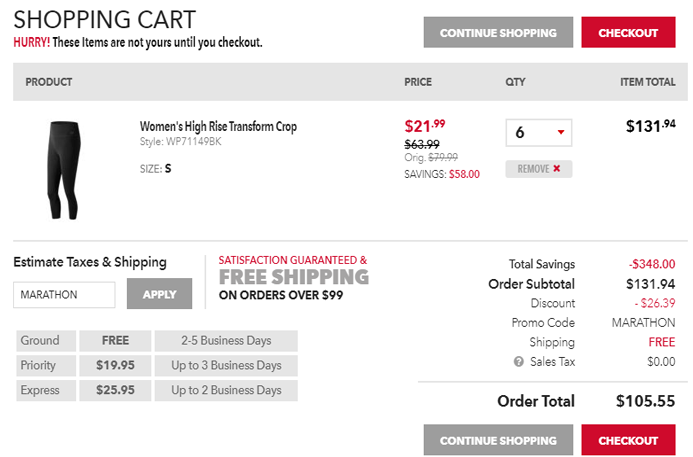The width and height of the screenshot is (693, 457).
Task: Click the Free Shipping promotional banner
Action: coord(293,277)
